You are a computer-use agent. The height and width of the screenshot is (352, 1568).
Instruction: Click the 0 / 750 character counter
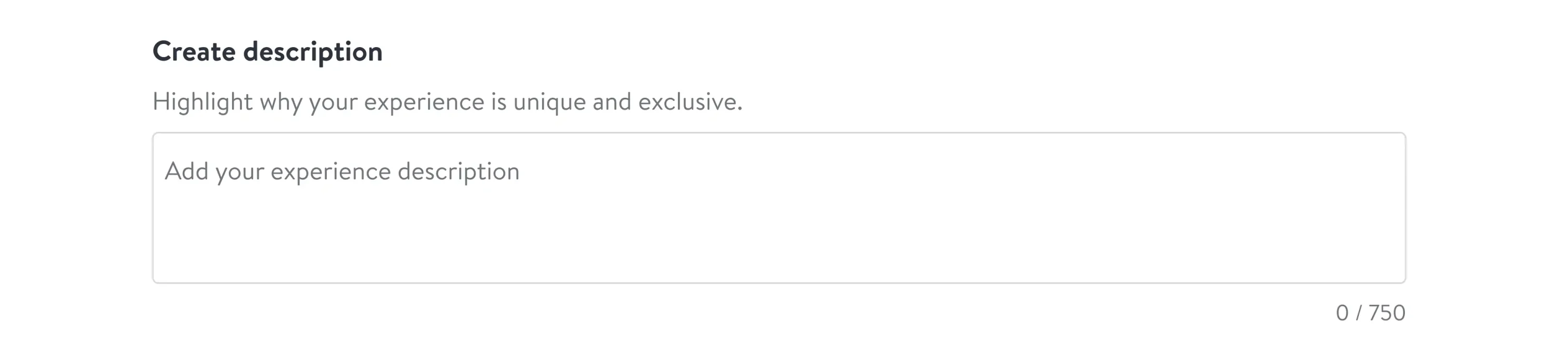coord(1370,313)
